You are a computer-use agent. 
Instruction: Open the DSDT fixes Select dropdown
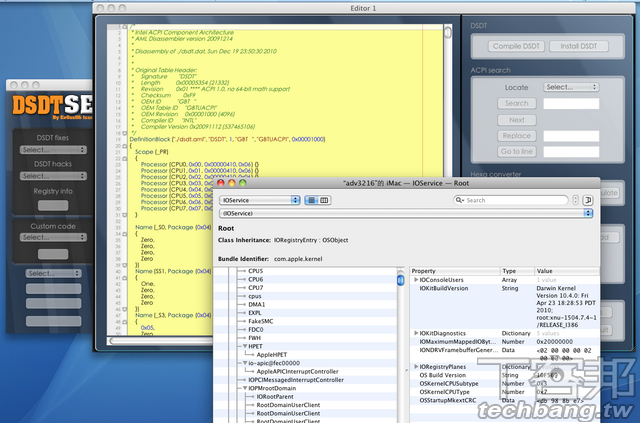coord(53,150)
